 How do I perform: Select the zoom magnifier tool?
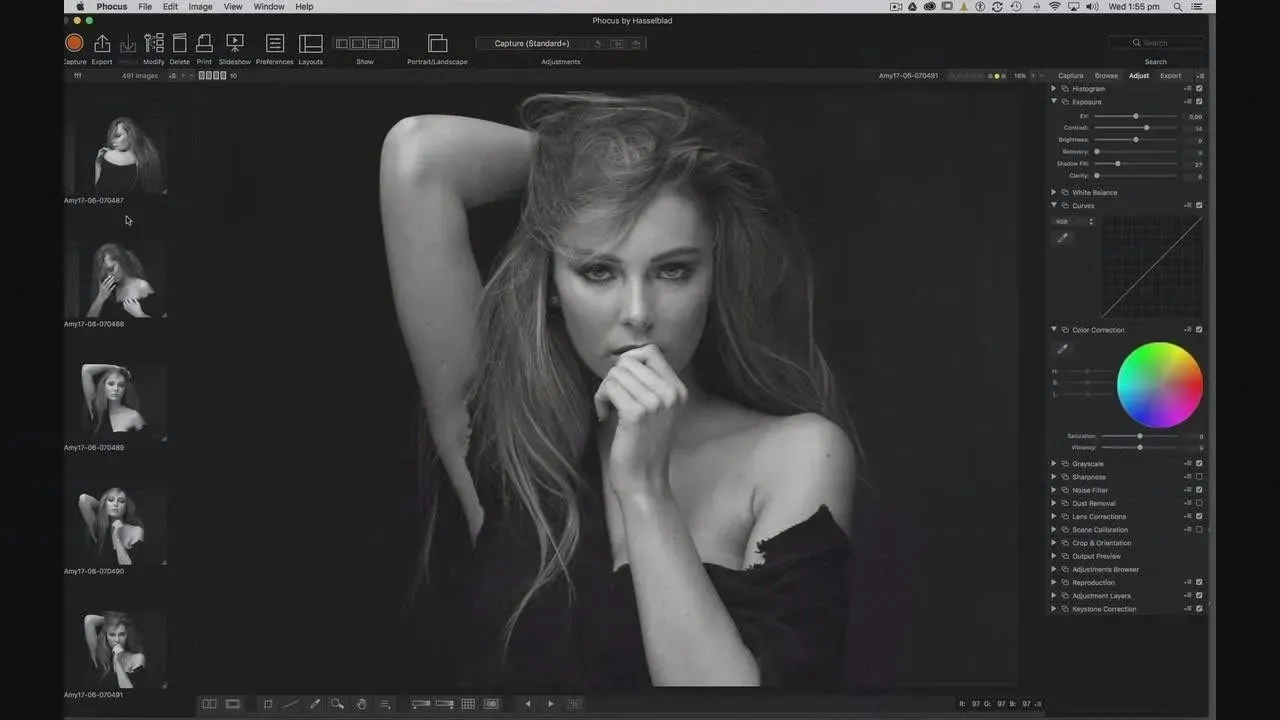click(x=337, y=704)
